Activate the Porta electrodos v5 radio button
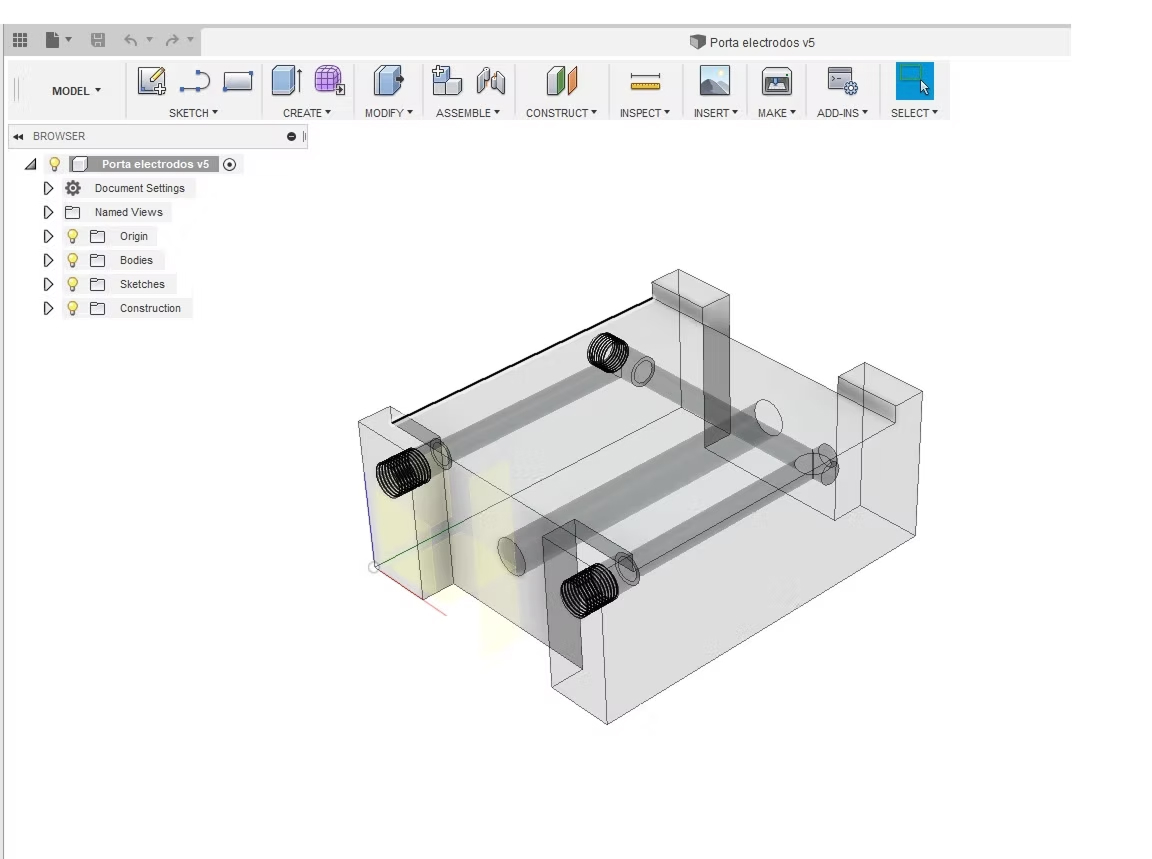Screen dimensions: 1152x859 pyautogui.click(x=230, y=164)
